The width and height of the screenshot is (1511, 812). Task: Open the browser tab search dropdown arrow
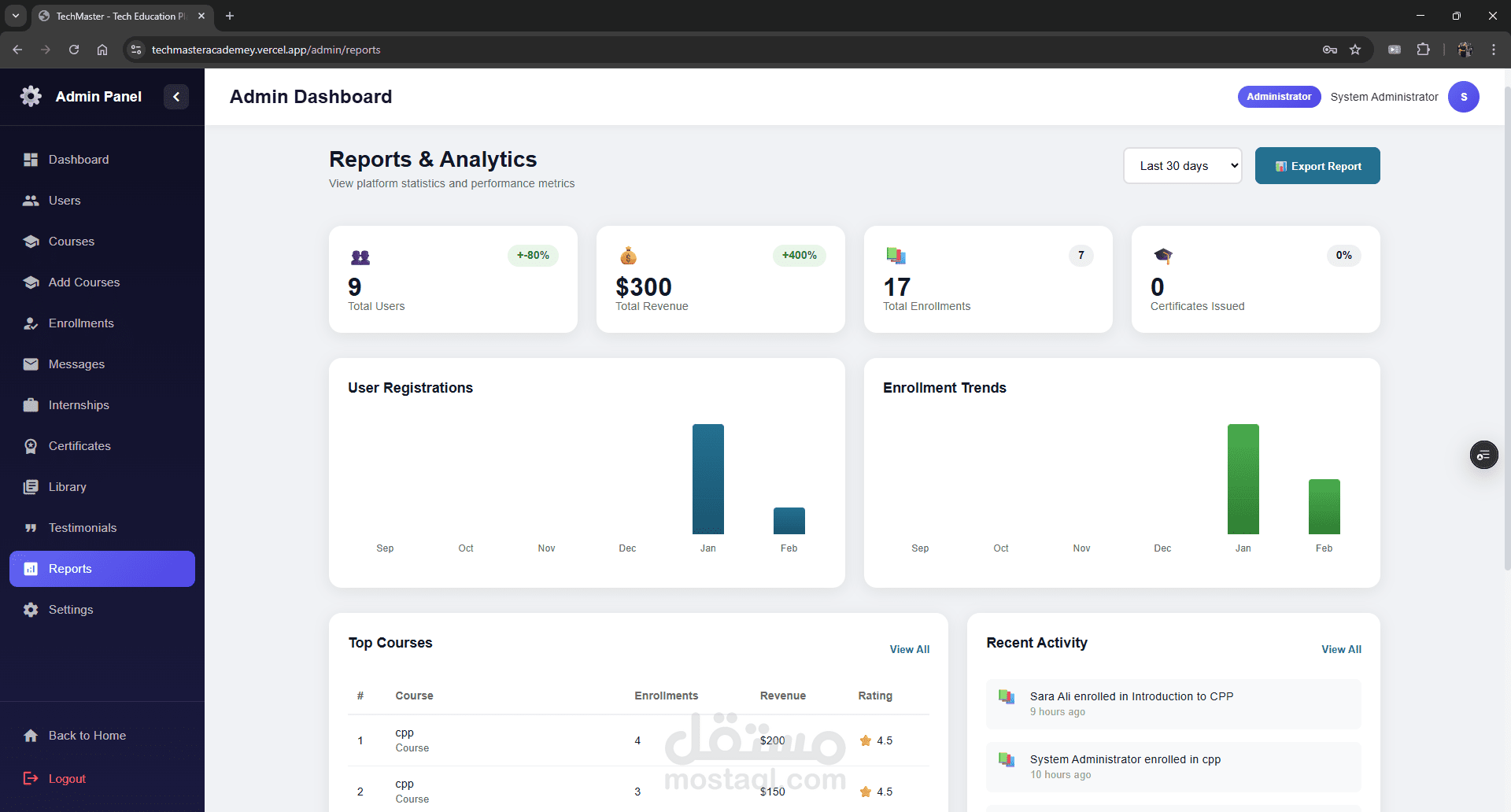point(15,16)
